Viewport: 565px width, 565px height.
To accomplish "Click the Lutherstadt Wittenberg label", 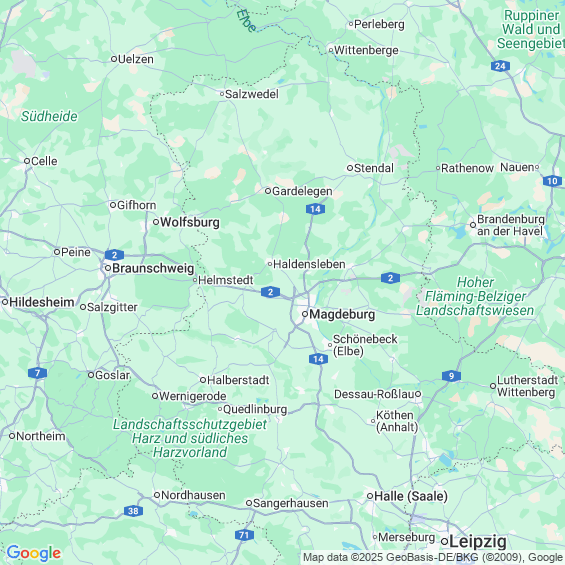I will point(528,386).
